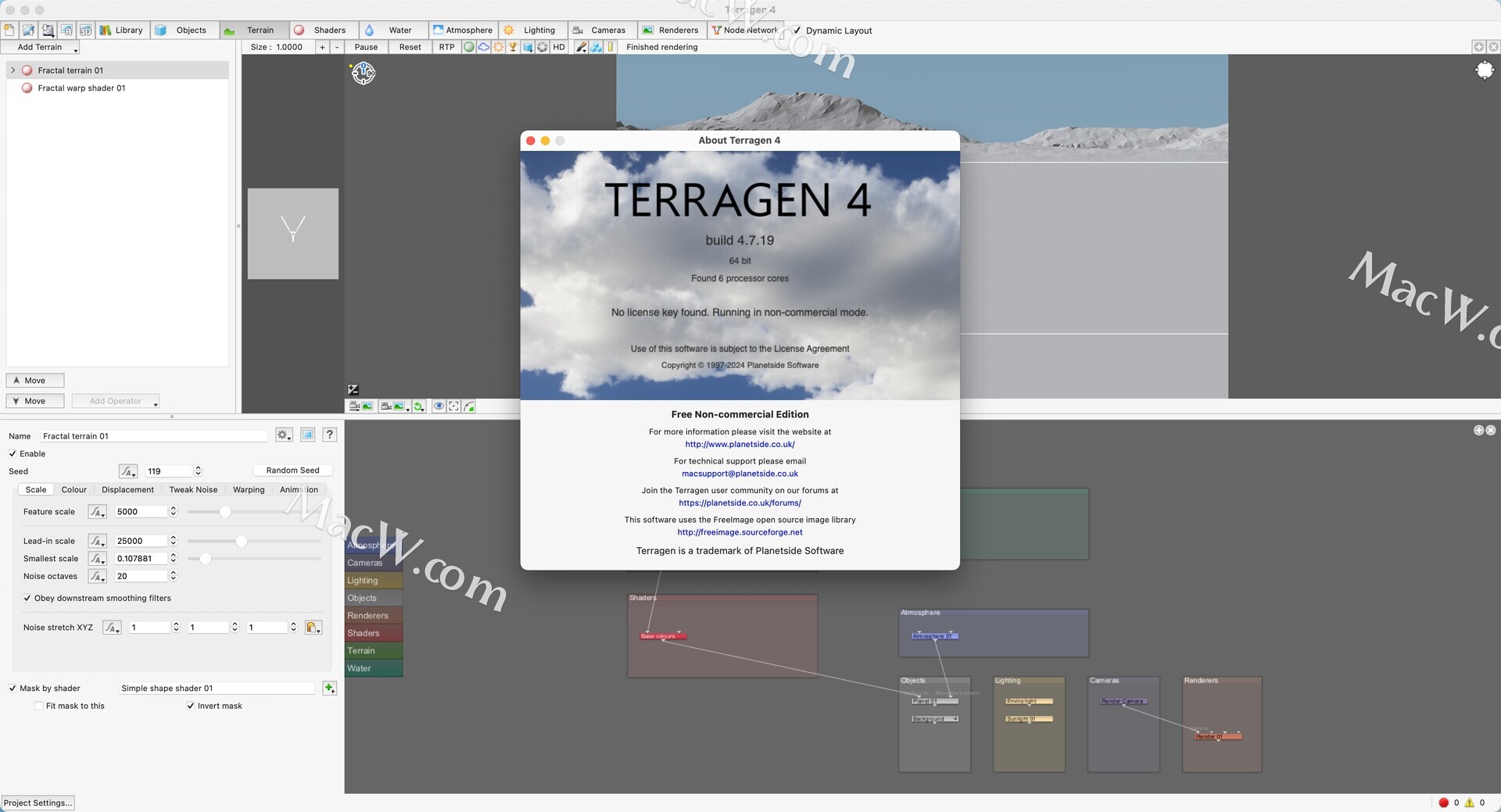The height and width of the screenshot is (812, 1501).
Task: Click the planetside forums link
Action: [x=740, y=503]
